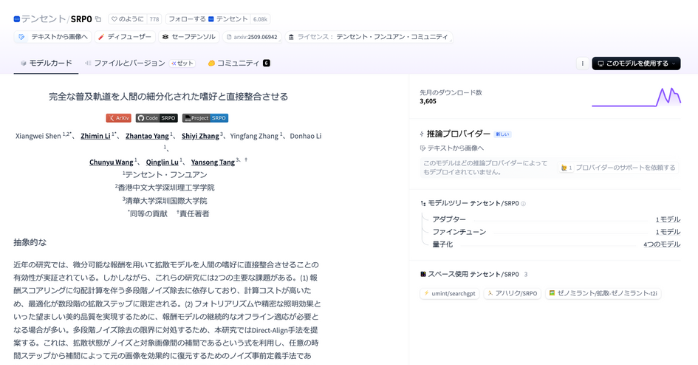
Task: Open the テンセント organization link in the header
Action: [x=44, y=19]
